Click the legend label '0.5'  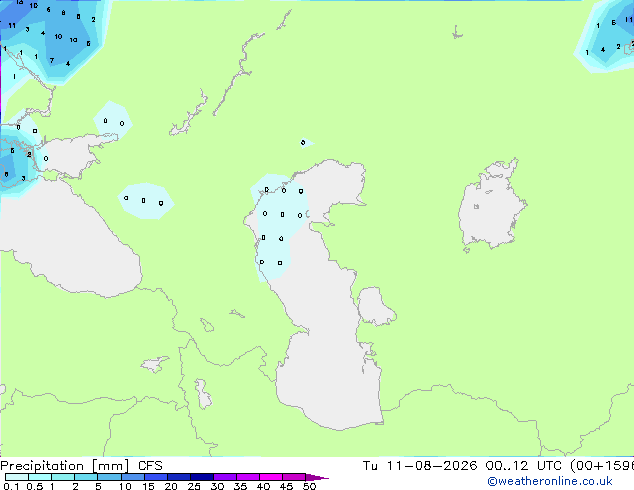[35, 486]
